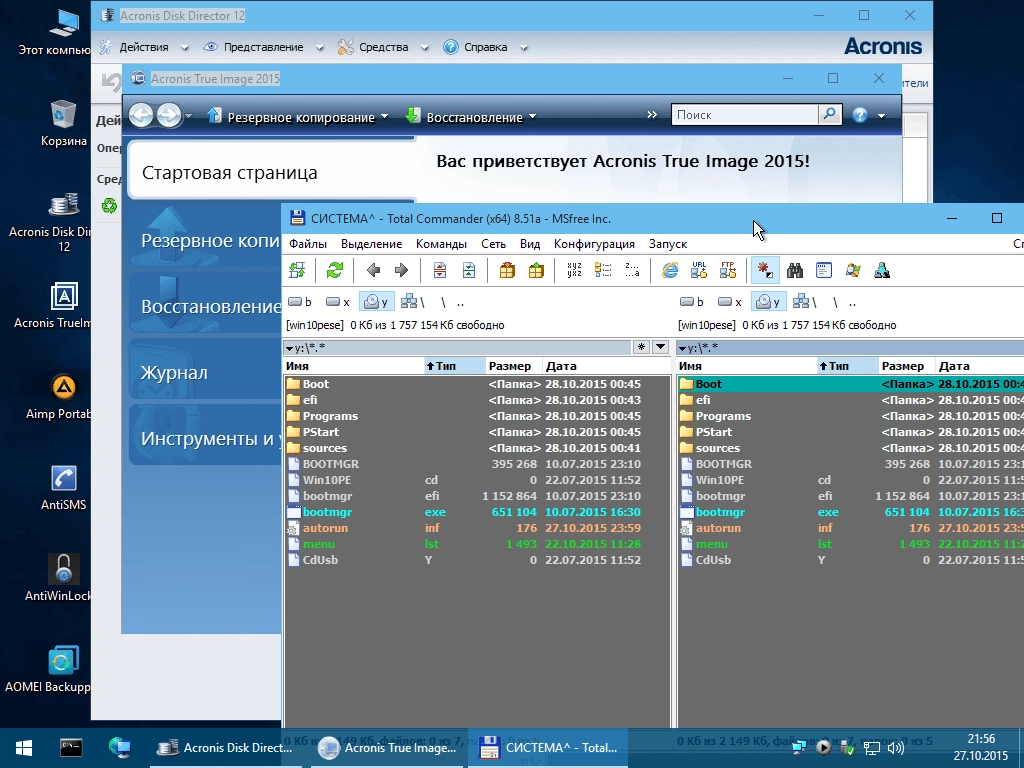Click the Internet Explorer icon in toolbar
The height and width of the screenshot is (768, 1024).
click(670, 270)
